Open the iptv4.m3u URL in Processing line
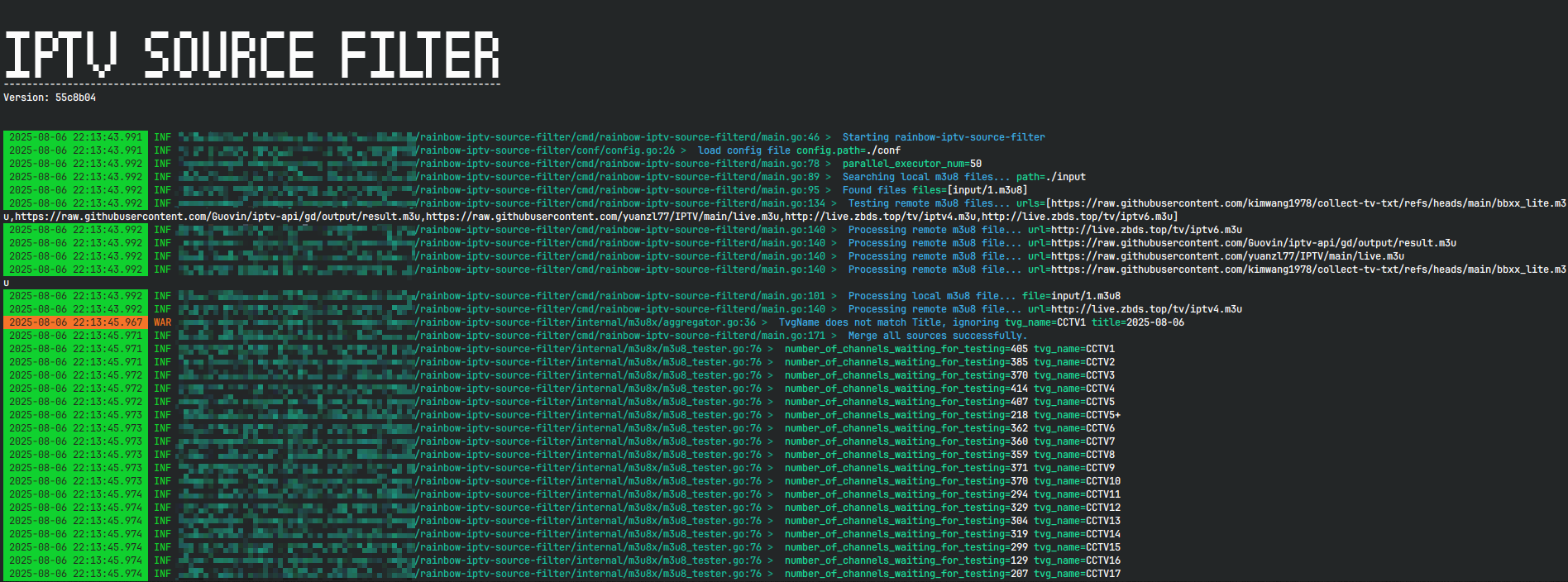1568x582 pixels. [x=1146, y=309]
